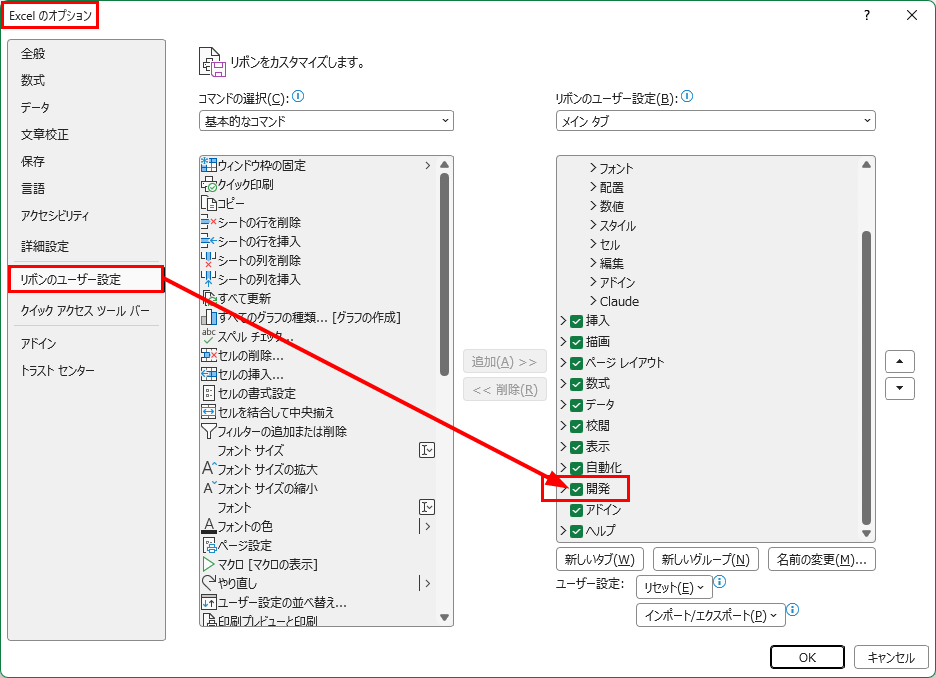Select セルの削除 command icon
936x678 pixels.
[208, 355]
